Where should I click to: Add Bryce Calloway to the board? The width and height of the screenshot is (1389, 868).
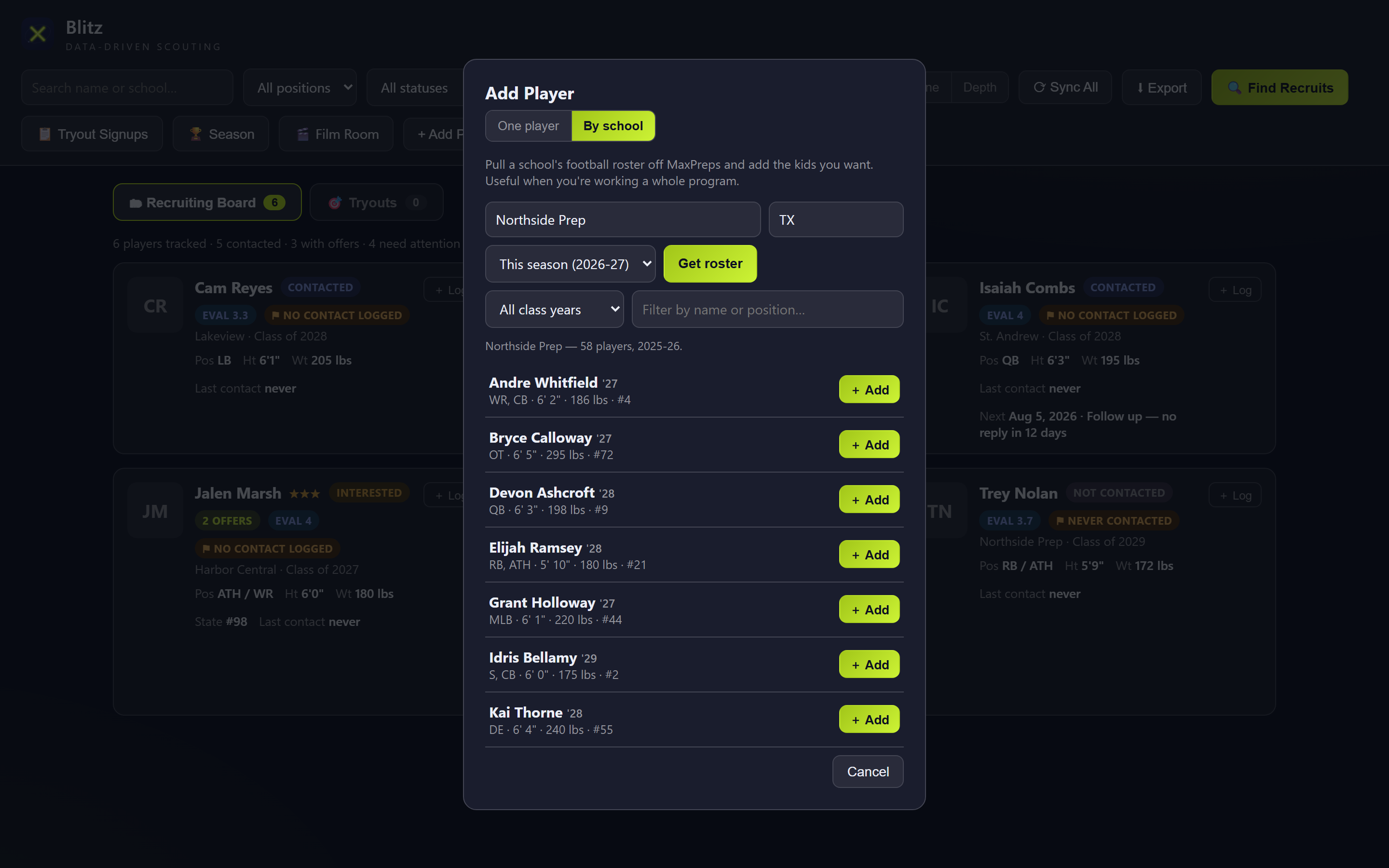869,445
